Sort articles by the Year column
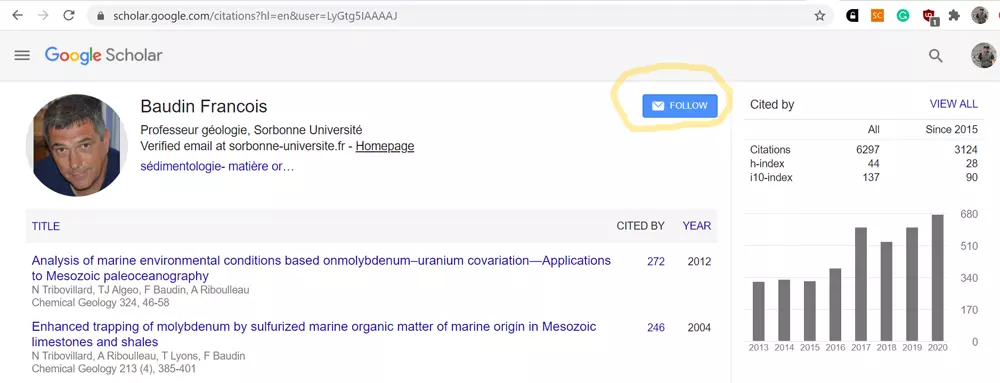The image size is (1000, 383). coord(696,226)
